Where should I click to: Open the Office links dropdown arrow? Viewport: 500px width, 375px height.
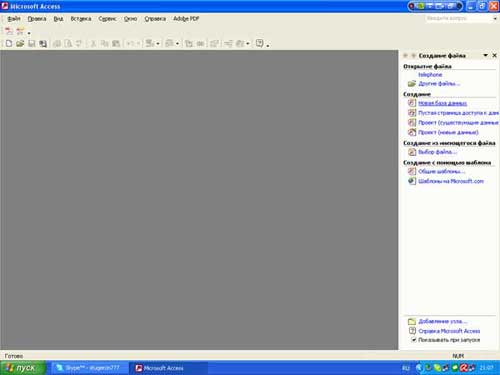tap(158, 44)
